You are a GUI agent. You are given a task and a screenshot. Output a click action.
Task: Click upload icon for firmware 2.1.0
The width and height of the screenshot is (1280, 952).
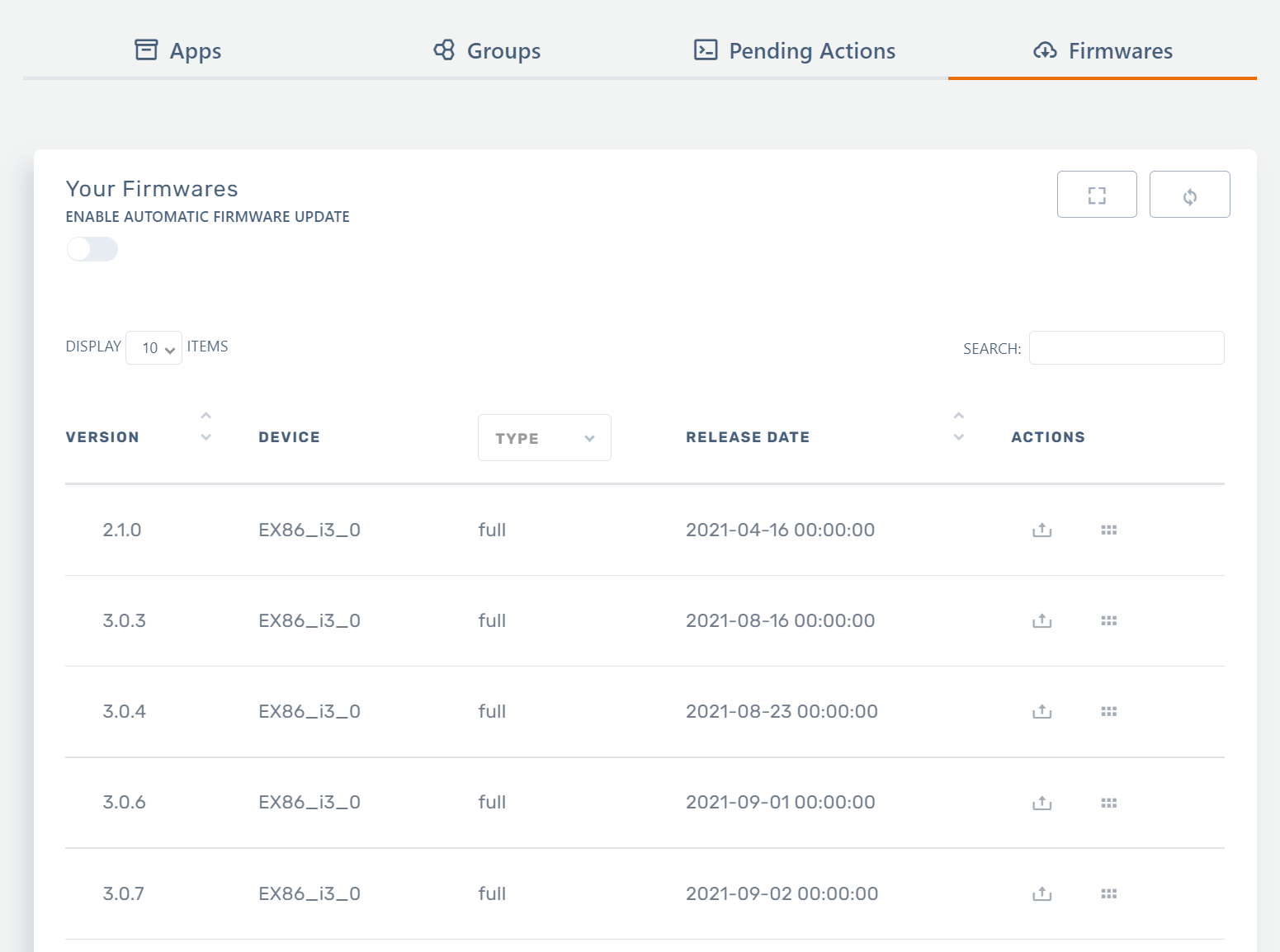coord(1041,530)
